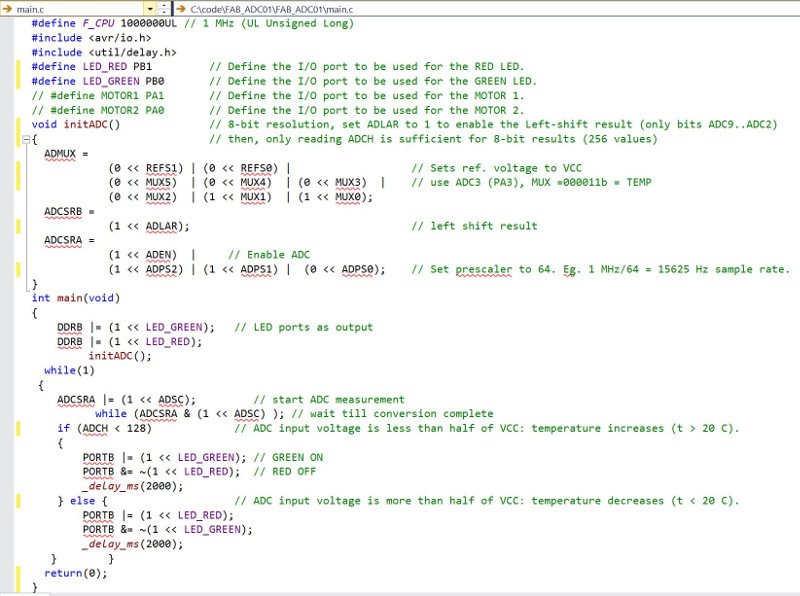This screenshot has height=596, width=800.
Task: Click the 'GREEN ON' comment
Action: click(288, 457)
